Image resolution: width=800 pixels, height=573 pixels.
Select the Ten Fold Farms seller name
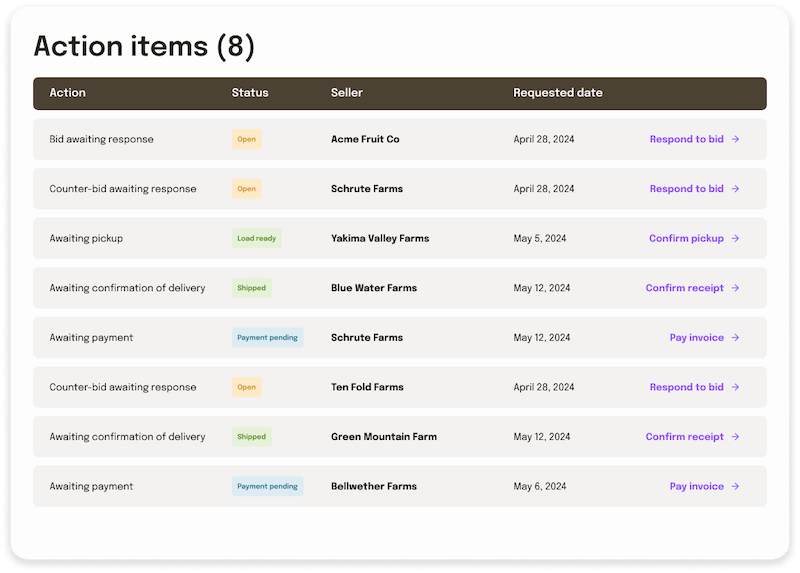pyautogui.click(x=367, y=387)
